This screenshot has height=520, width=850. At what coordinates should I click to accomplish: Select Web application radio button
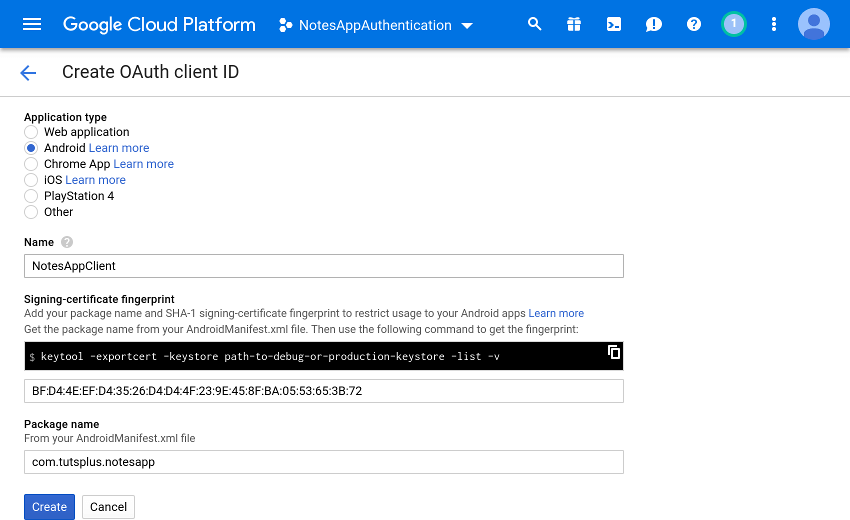31,132
